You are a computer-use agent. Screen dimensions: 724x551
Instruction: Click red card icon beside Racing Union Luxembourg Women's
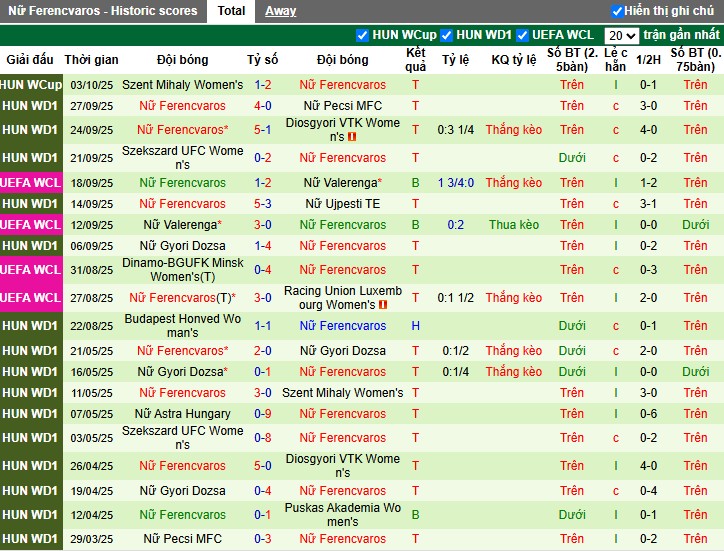(x=382, y=305)
